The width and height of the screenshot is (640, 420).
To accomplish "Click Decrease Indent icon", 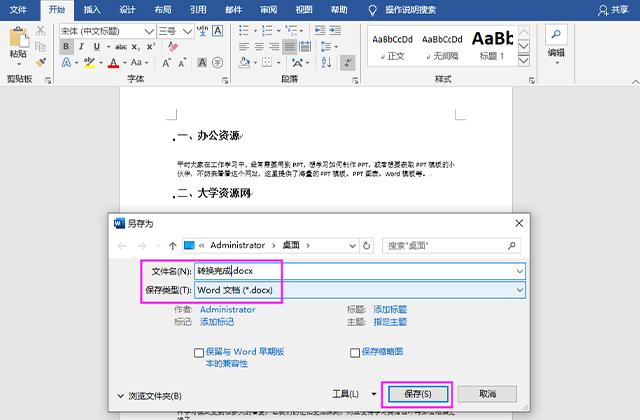I will pyautogui.click(x=320, y=30).
